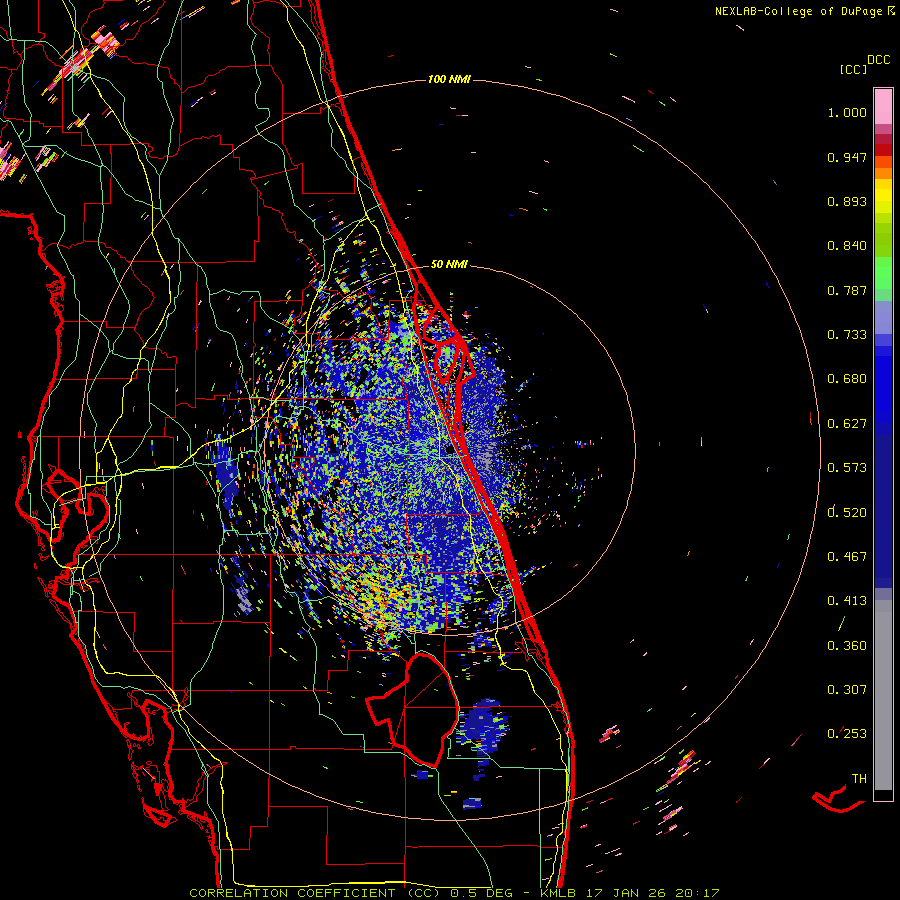
Task: Click the [CC] unit label
Action: pos(854,69)
